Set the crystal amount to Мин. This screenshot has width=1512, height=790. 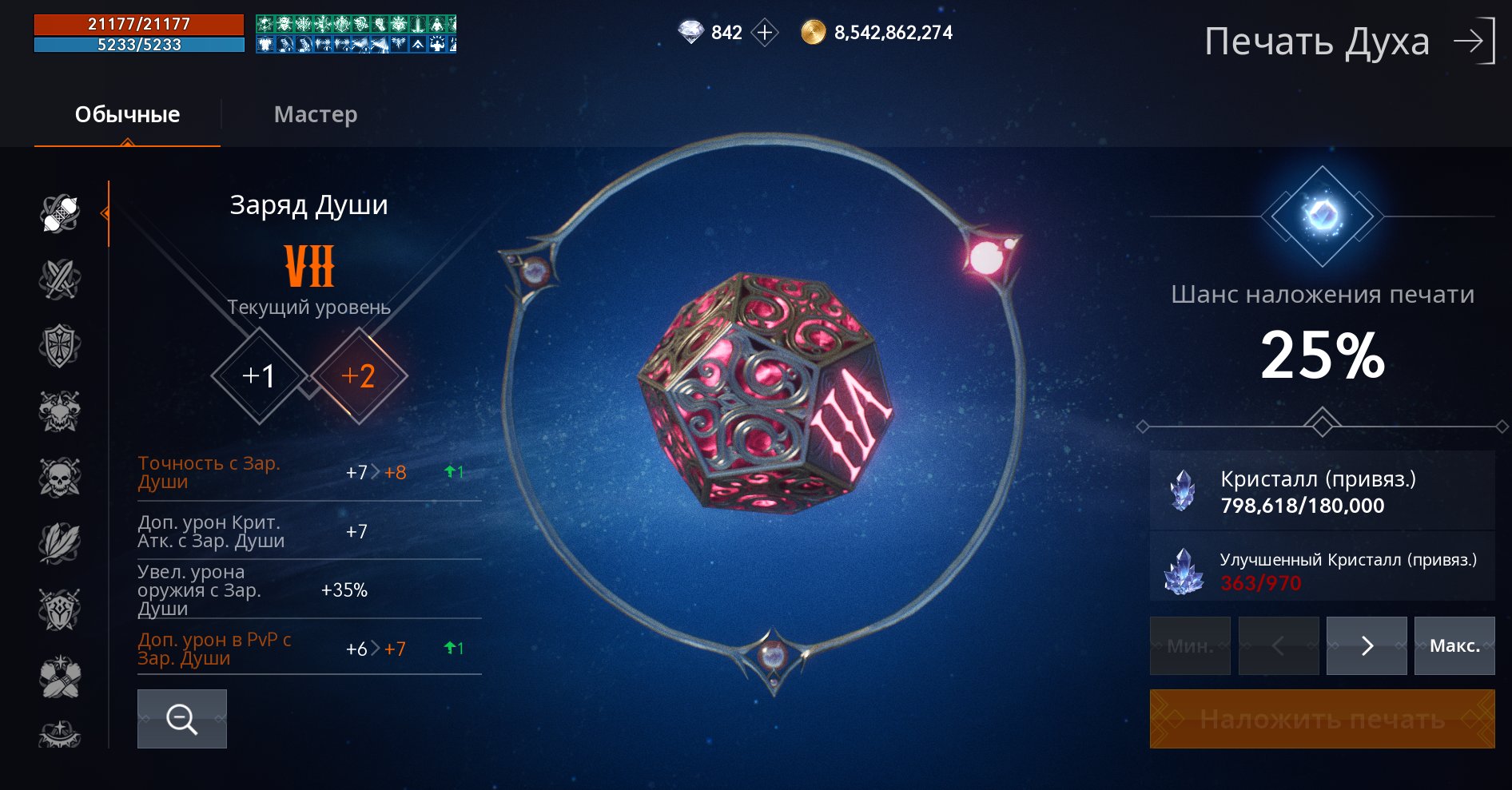[1190, 645]
